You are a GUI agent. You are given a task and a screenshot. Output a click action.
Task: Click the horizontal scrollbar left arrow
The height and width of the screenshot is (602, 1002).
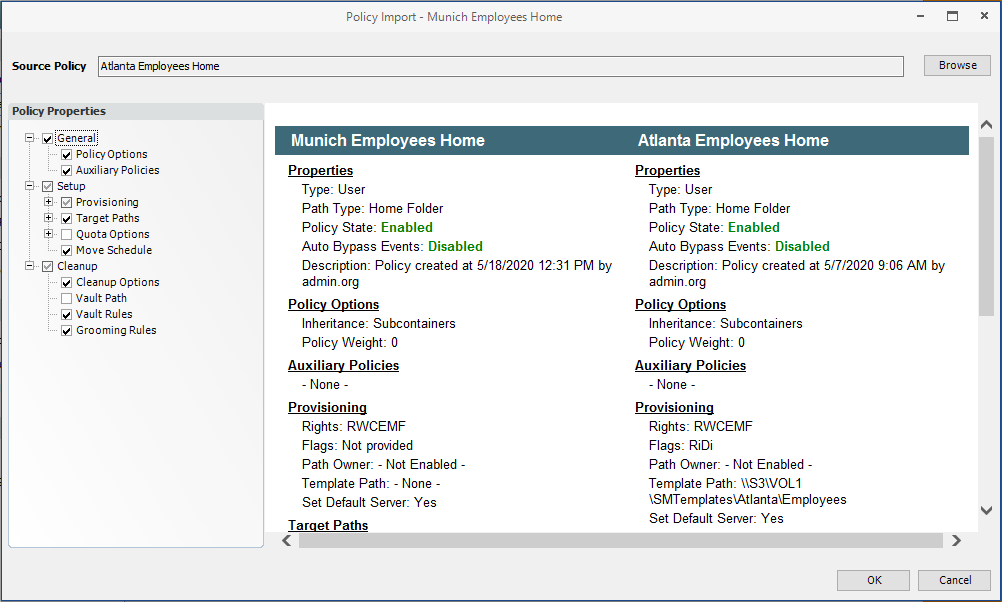coord(287,541)
